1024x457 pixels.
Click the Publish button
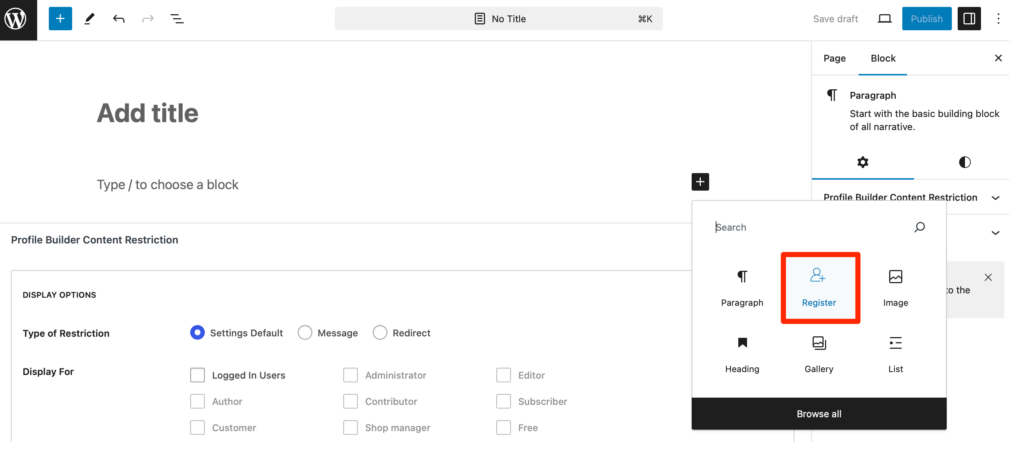tap(927, 19)
